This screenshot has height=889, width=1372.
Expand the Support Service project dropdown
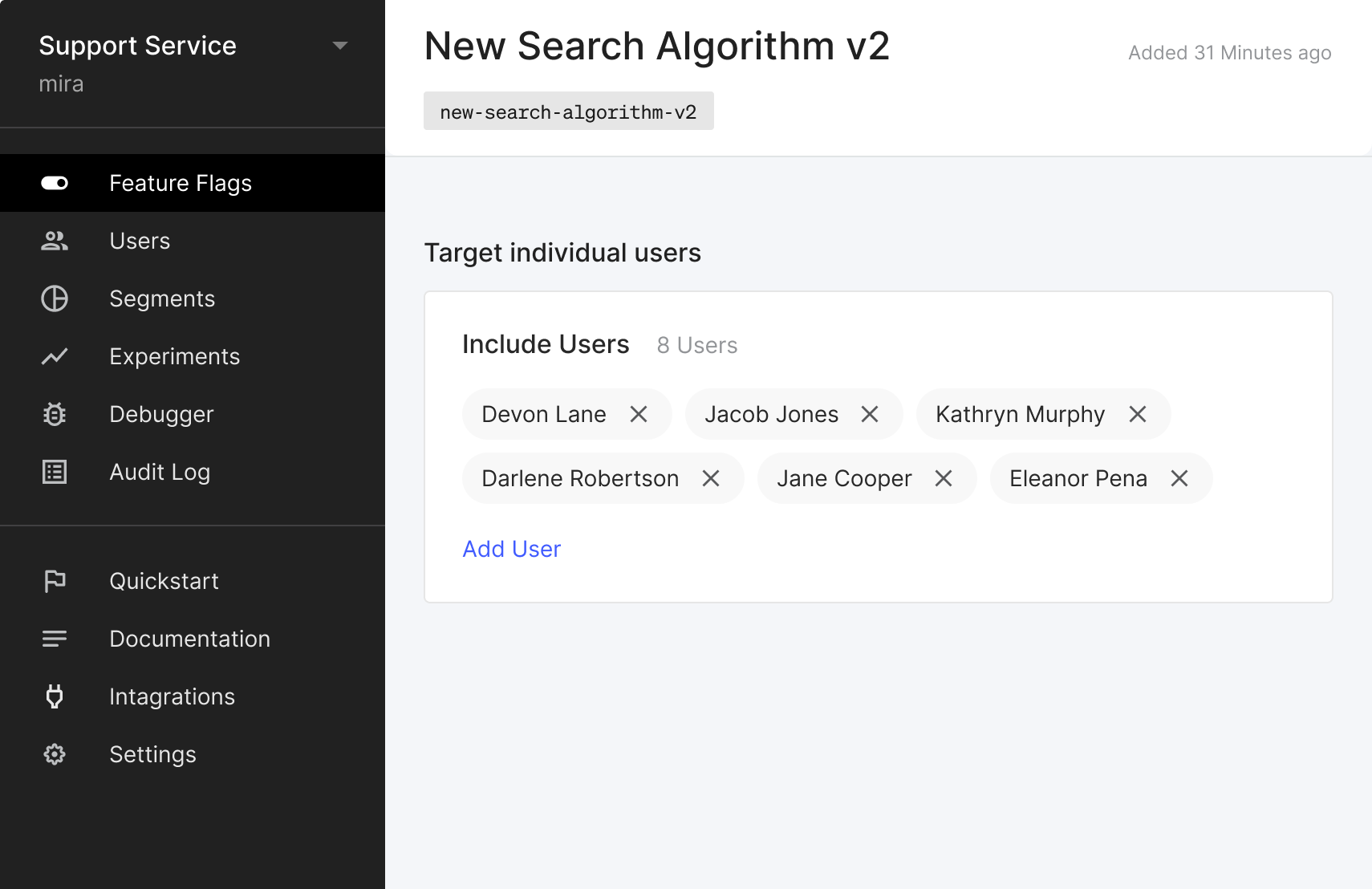(340, 46)
